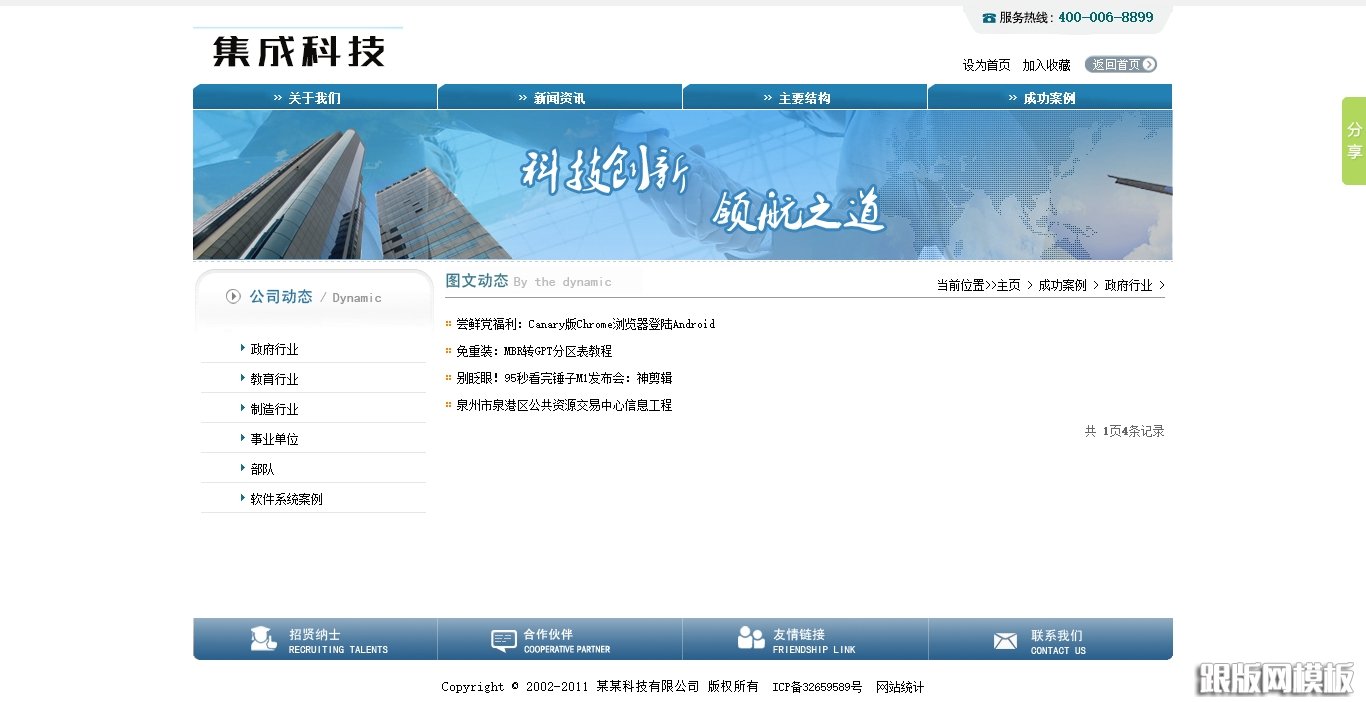Open the 成功案例 navigation menu
This screenshot has width=1366, height=702.
1049,97
